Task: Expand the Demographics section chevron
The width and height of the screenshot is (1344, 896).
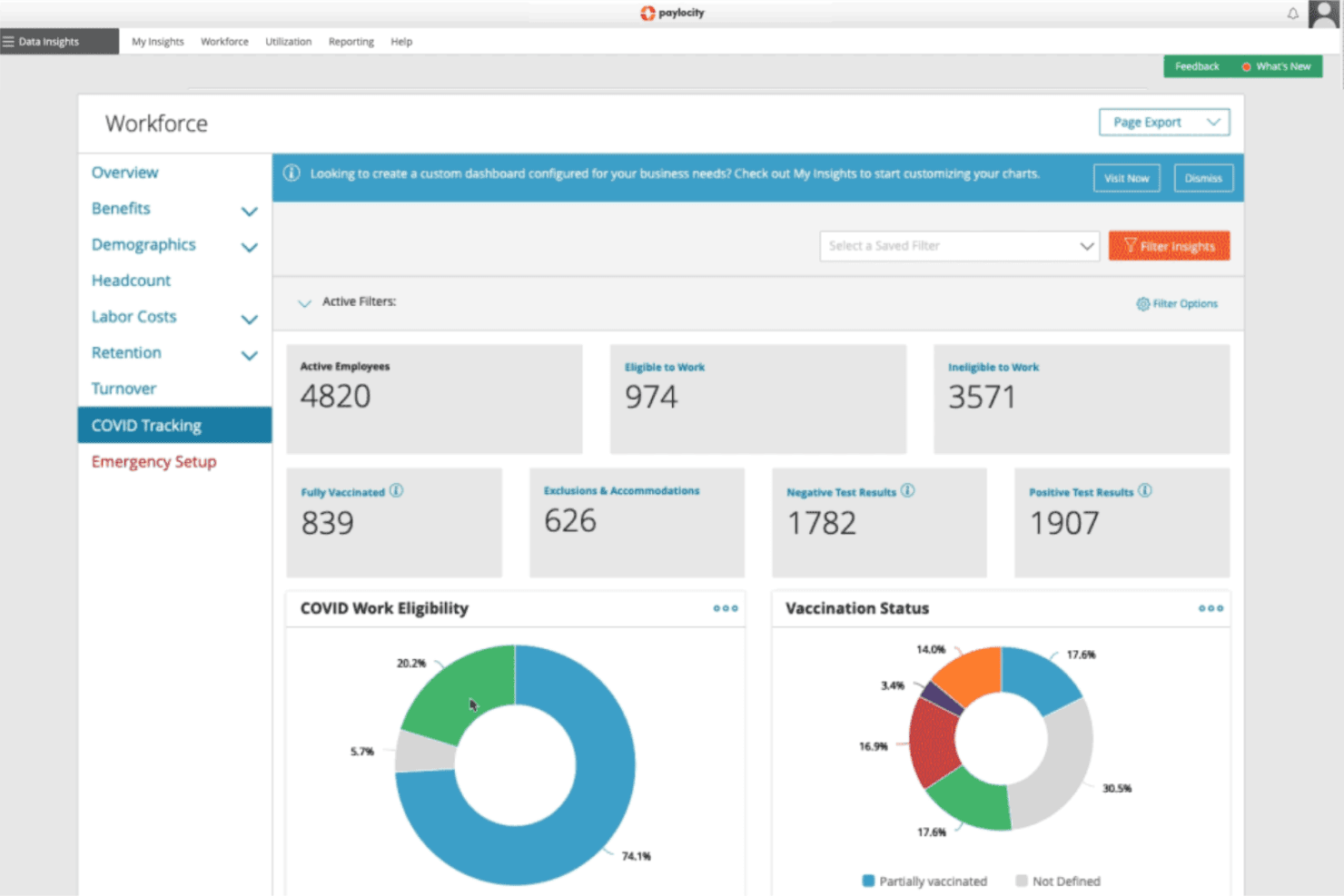Action: (x=249, y=247)
